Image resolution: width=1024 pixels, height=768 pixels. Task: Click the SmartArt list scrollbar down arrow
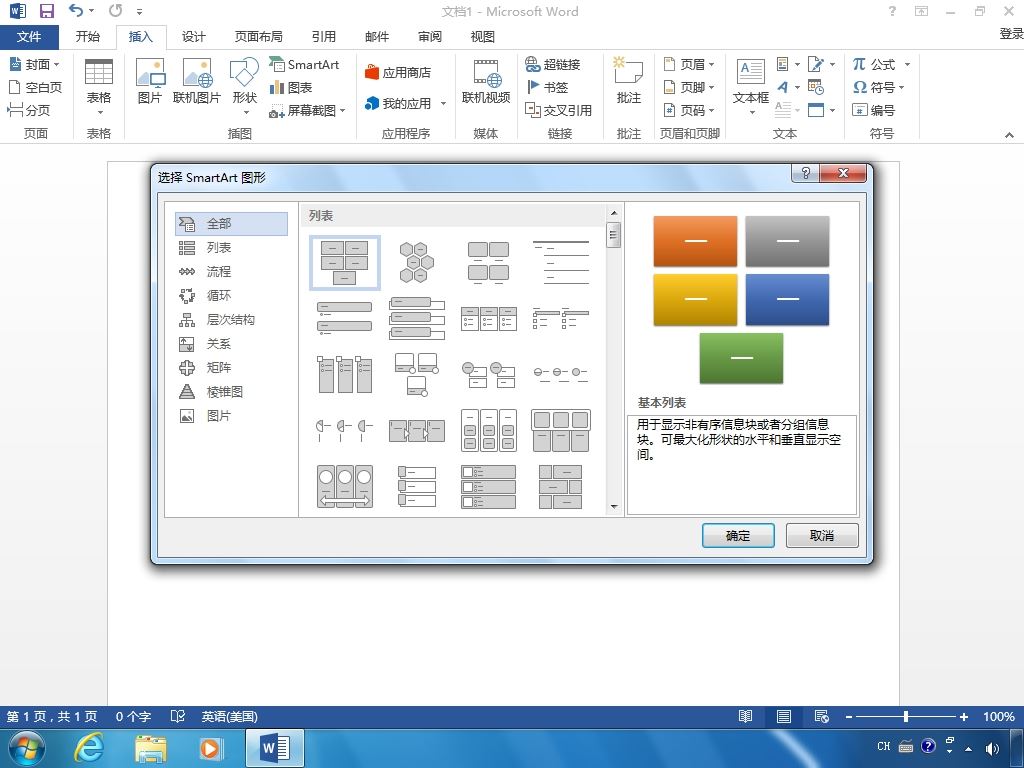[614, 506]
